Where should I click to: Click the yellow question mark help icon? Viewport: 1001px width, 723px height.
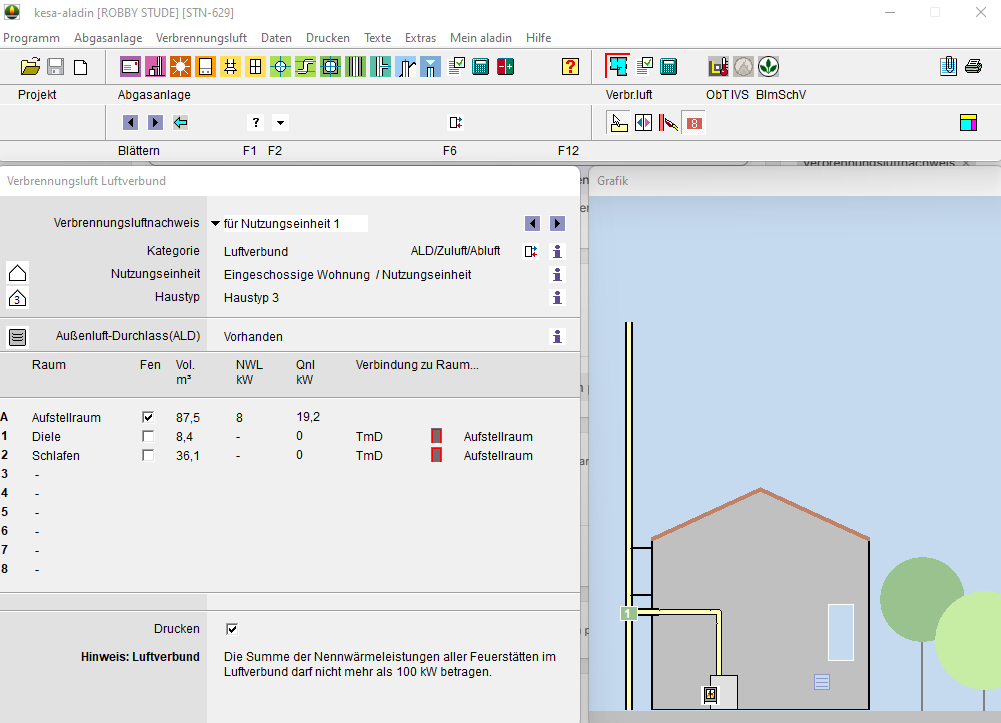point(570,67)
